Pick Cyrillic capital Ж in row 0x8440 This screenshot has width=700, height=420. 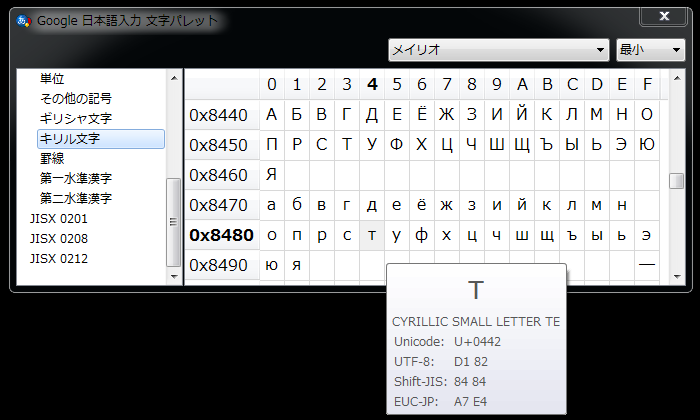pyautogui.click(x=447, y=115)
